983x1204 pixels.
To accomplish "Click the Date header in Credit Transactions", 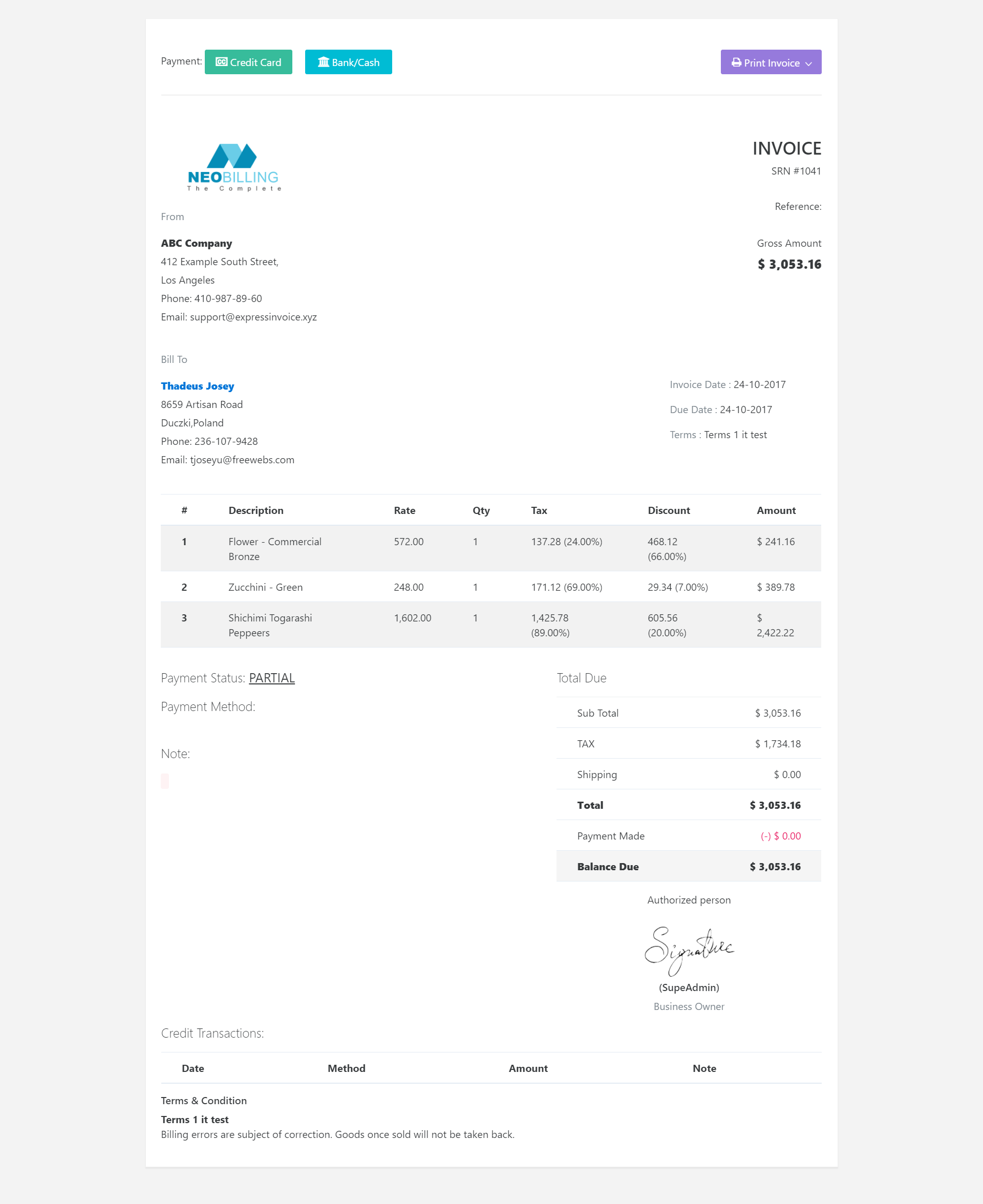I will [x=193, y=1068].
